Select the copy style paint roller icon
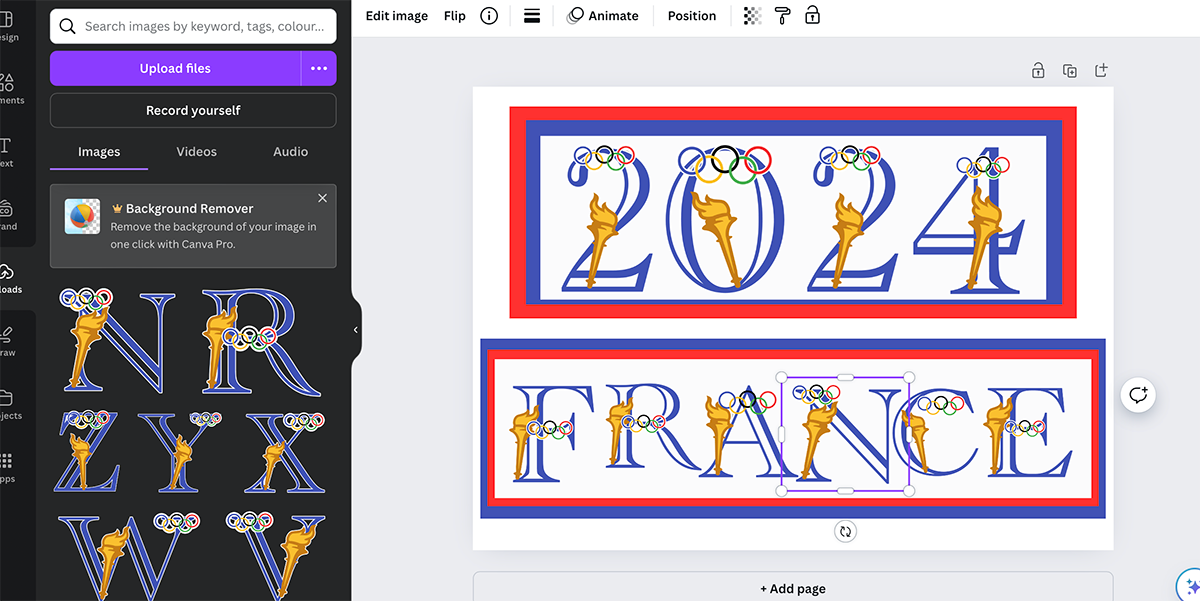1200x601 pixels. (x=783, y=16)
